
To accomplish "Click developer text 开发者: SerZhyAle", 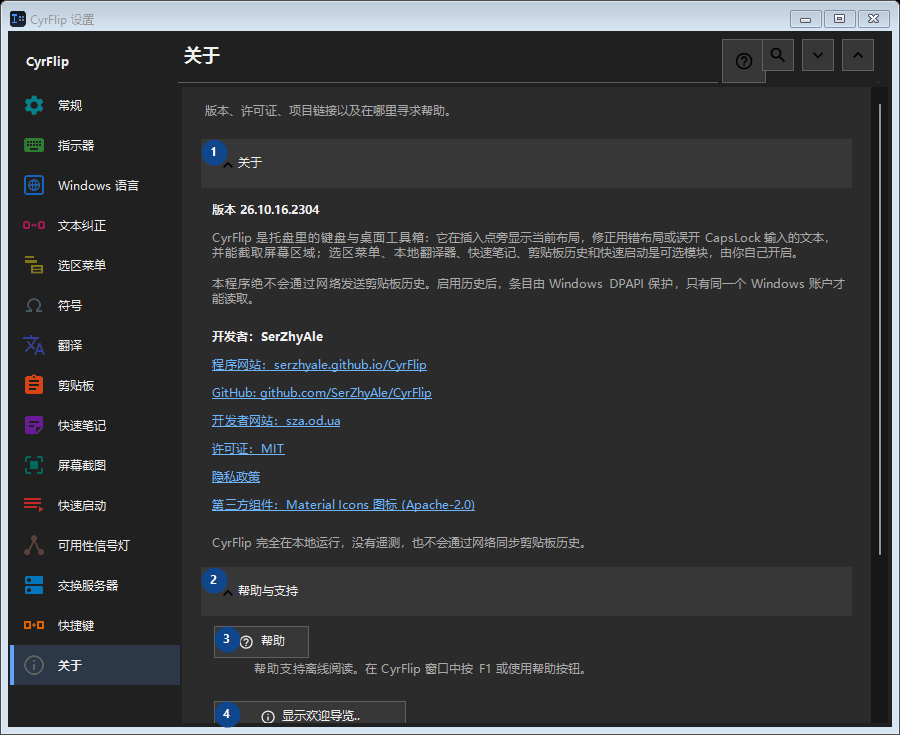I will 267,337.
